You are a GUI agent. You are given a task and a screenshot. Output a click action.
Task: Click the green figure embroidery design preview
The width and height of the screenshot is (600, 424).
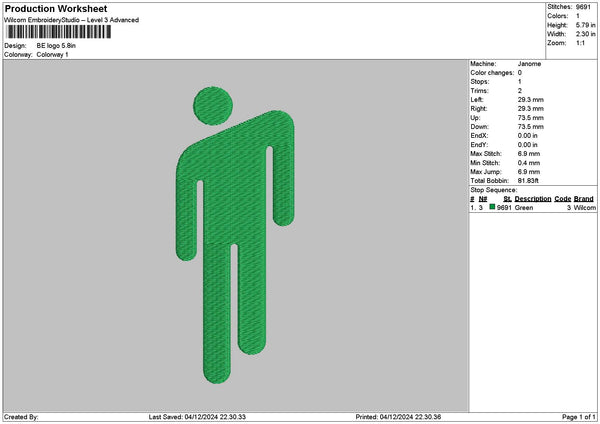[x=235, y=235]
